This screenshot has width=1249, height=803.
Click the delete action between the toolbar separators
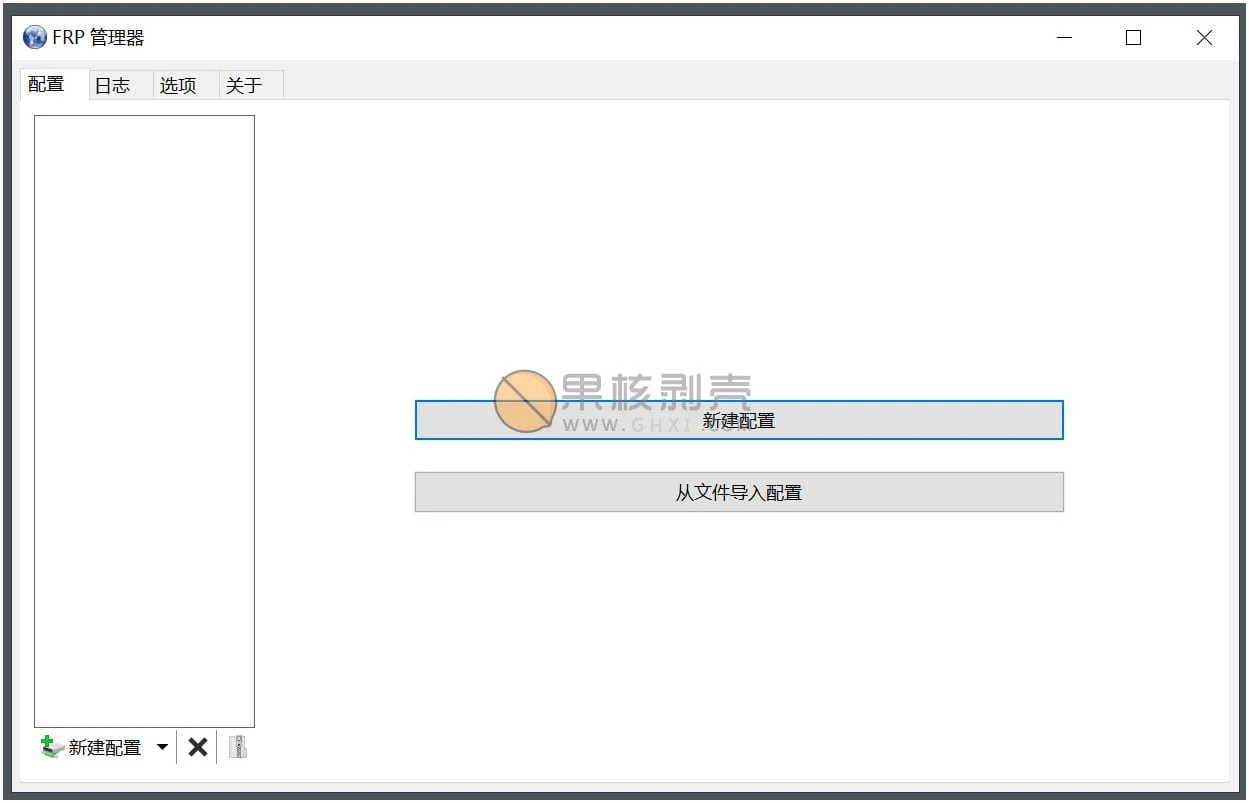197,746
